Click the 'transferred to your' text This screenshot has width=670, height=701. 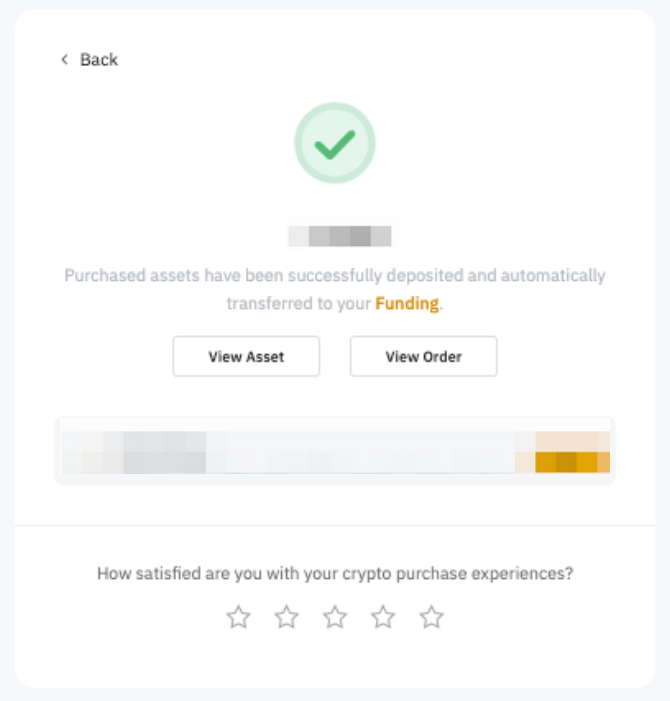point(298,303)
